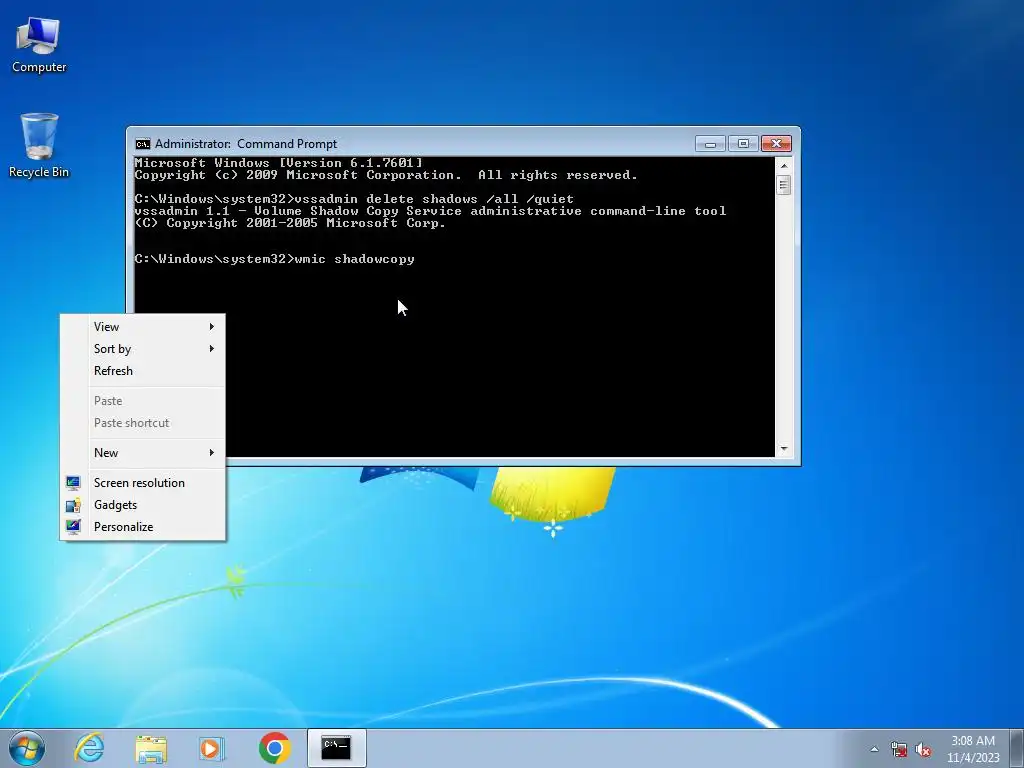
Task: Show hidden icons in the system tray
Action: [x=874, y=749]
